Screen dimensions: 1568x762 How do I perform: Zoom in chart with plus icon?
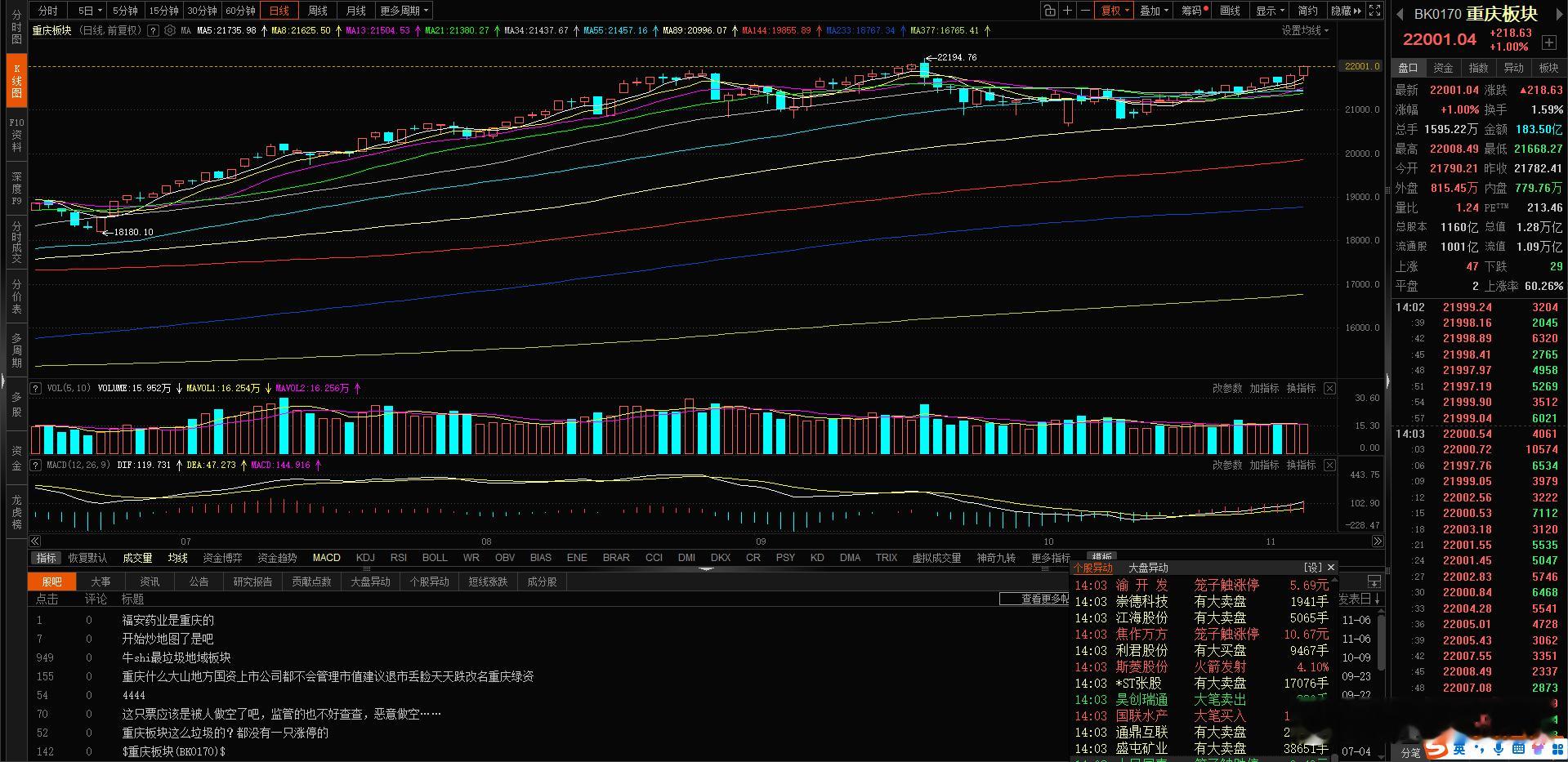(x=1067, y=11)
